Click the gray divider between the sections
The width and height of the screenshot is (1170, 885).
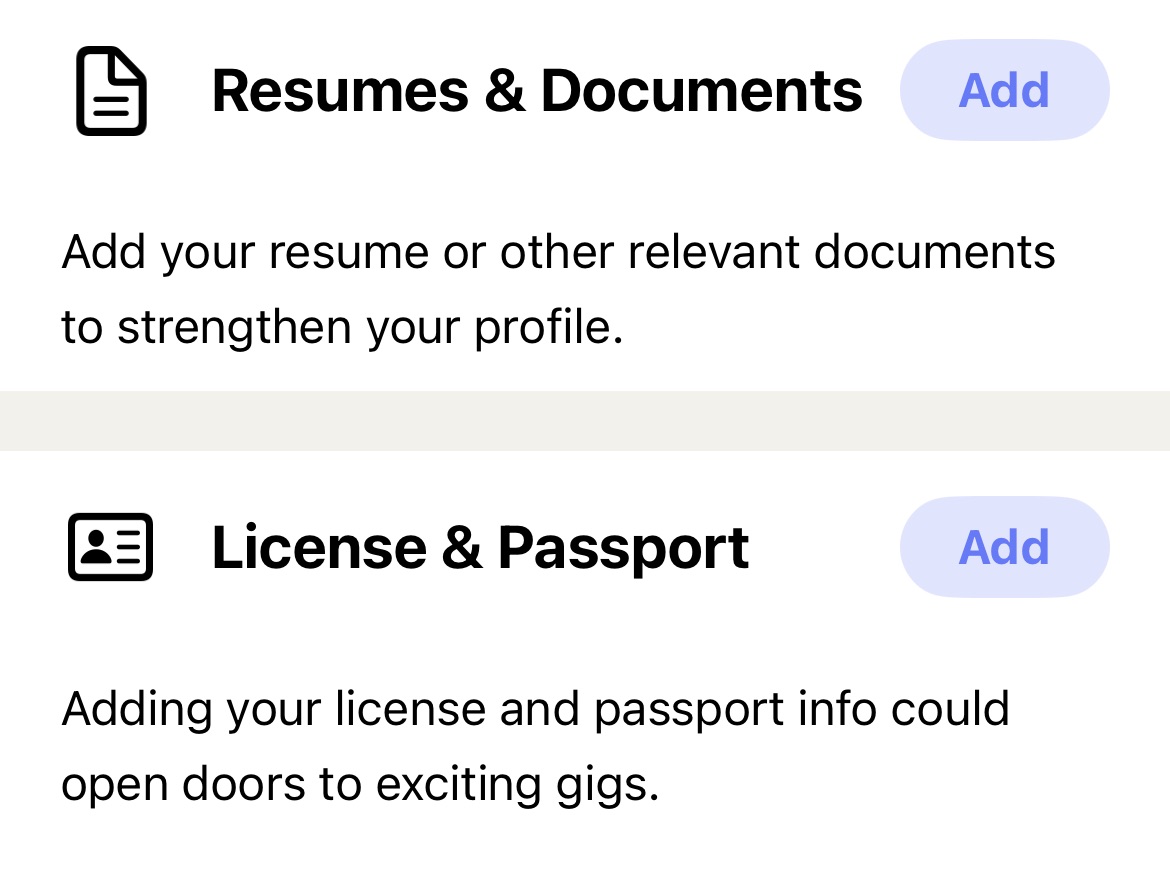[x=585, y=421]
